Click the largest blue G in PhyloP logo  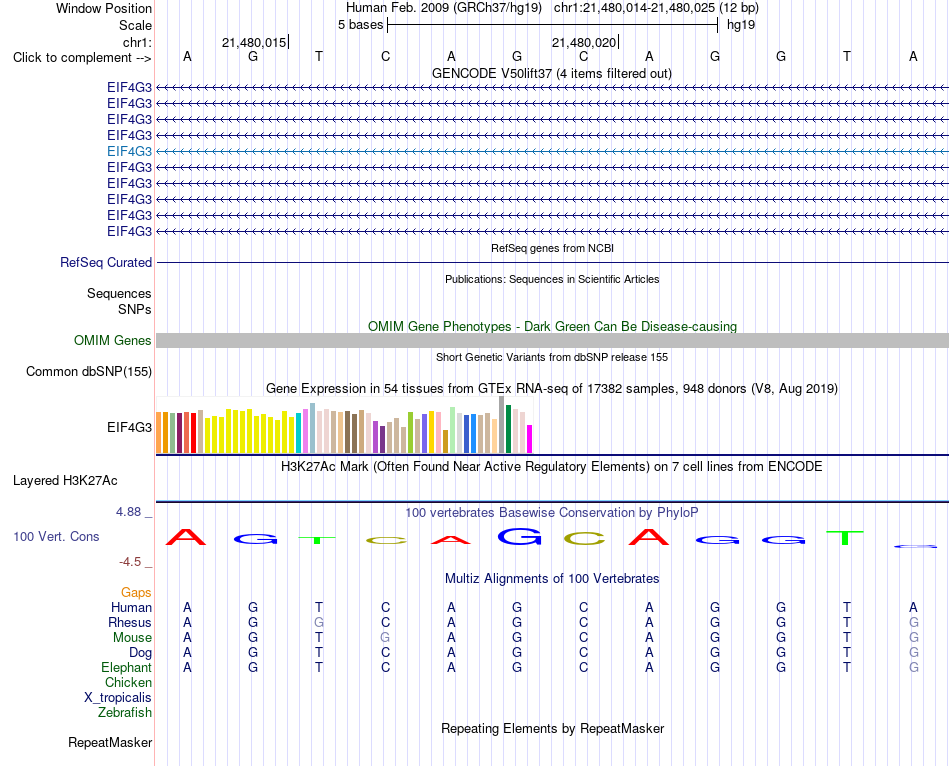[519, 536]
